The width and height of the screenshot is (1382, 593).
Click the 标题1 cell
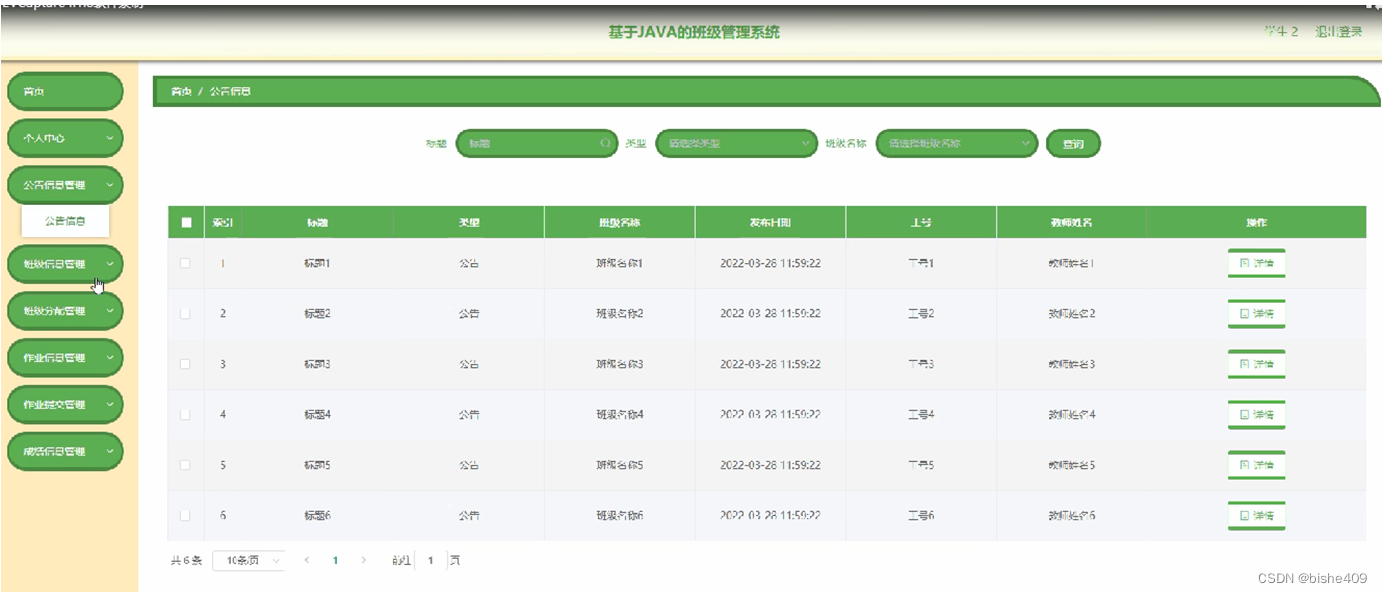coord(317,263)
